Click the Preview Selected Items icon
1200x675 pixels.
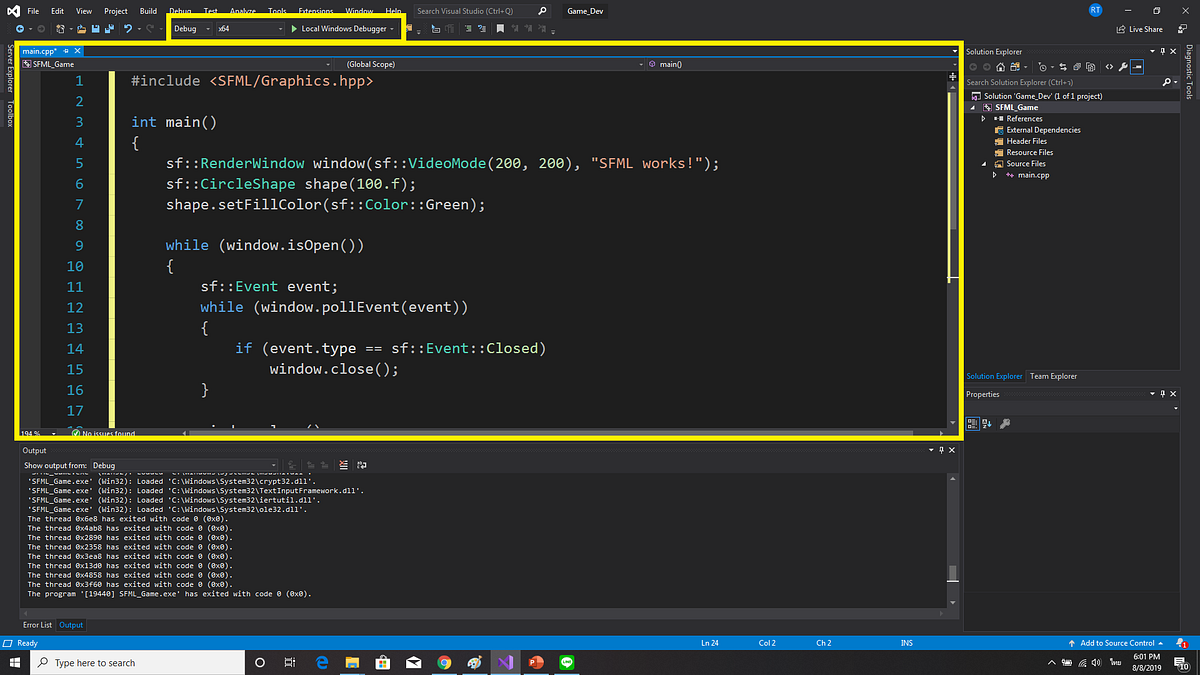(x=1137, y=67)
